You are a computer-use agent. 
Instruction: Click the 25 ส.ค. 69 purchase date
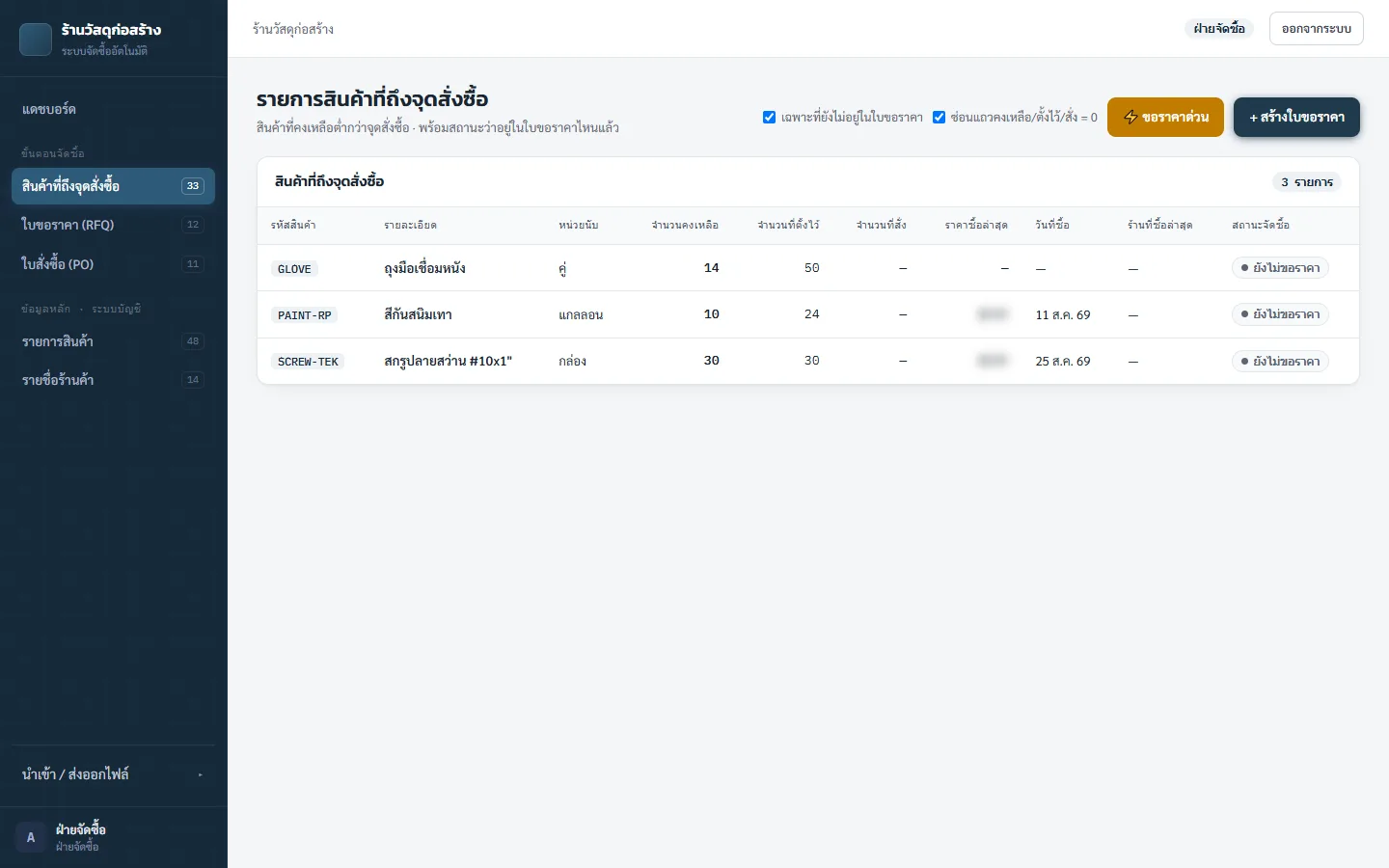(x=1063, y=362)
